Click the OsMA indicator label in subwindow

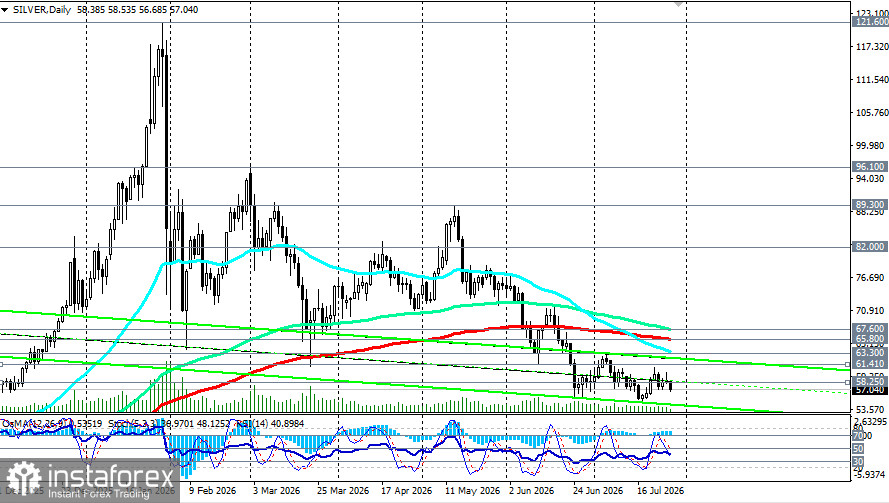(x=52, y=424)
